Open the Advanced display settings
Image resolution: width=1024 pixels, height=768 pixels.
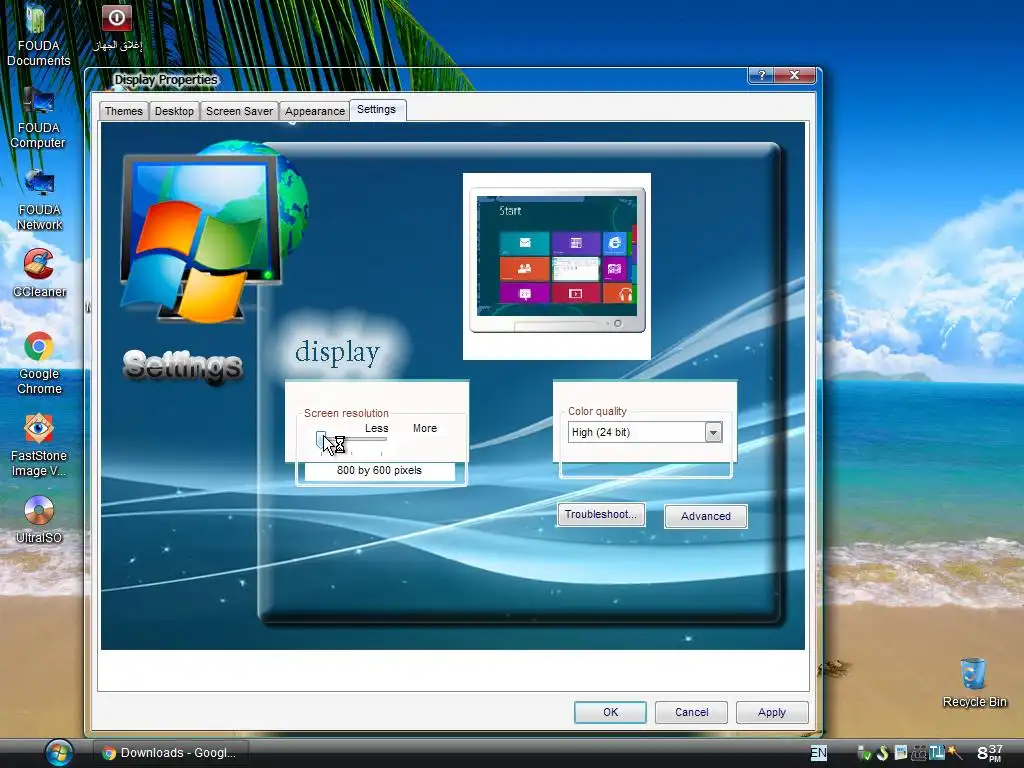tap(705, 516)
